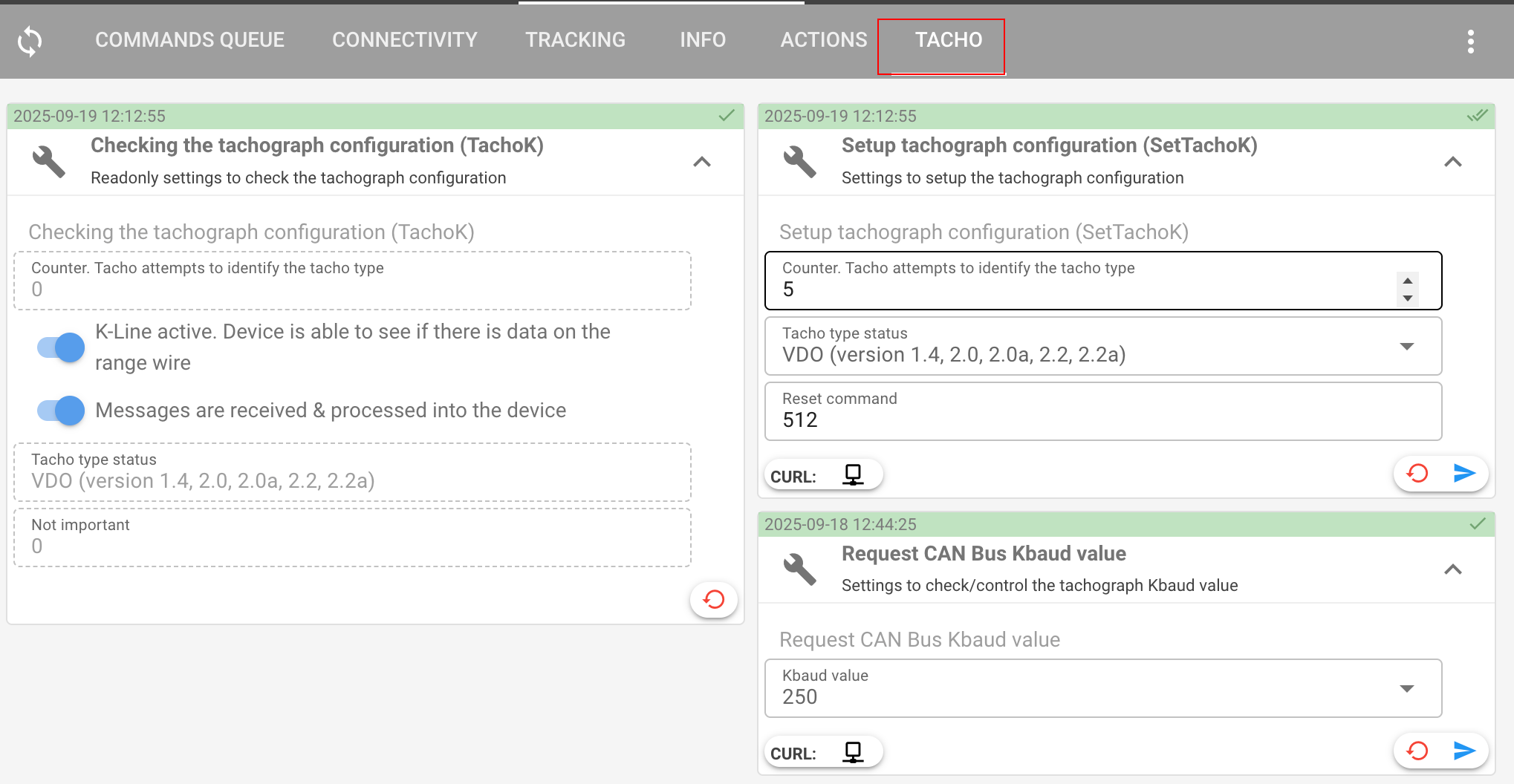This screenshot has width=1514, height=784.
Task: Copy CURL for Kbaud value request
Action: (853, 752)
